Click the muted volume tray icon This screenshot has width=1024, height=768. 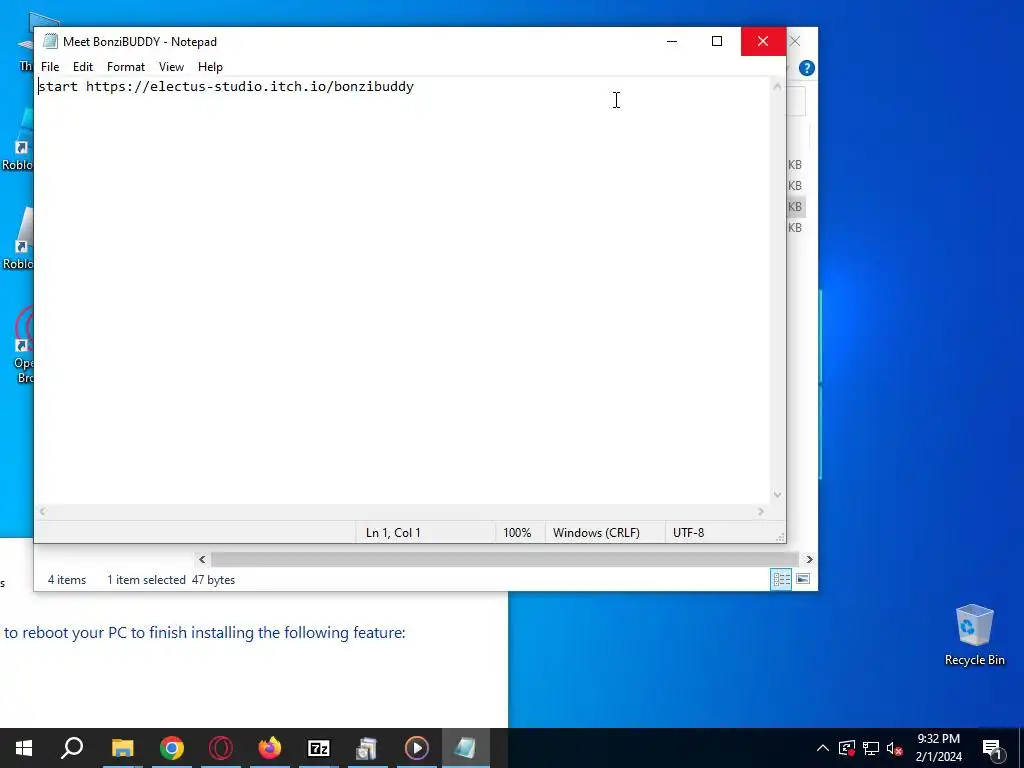895,748
